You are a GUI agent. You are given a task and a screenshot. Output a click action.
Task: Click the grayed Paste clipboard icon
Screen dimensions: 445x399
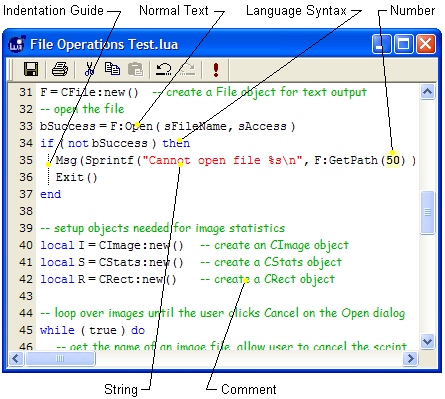[136, 69]
